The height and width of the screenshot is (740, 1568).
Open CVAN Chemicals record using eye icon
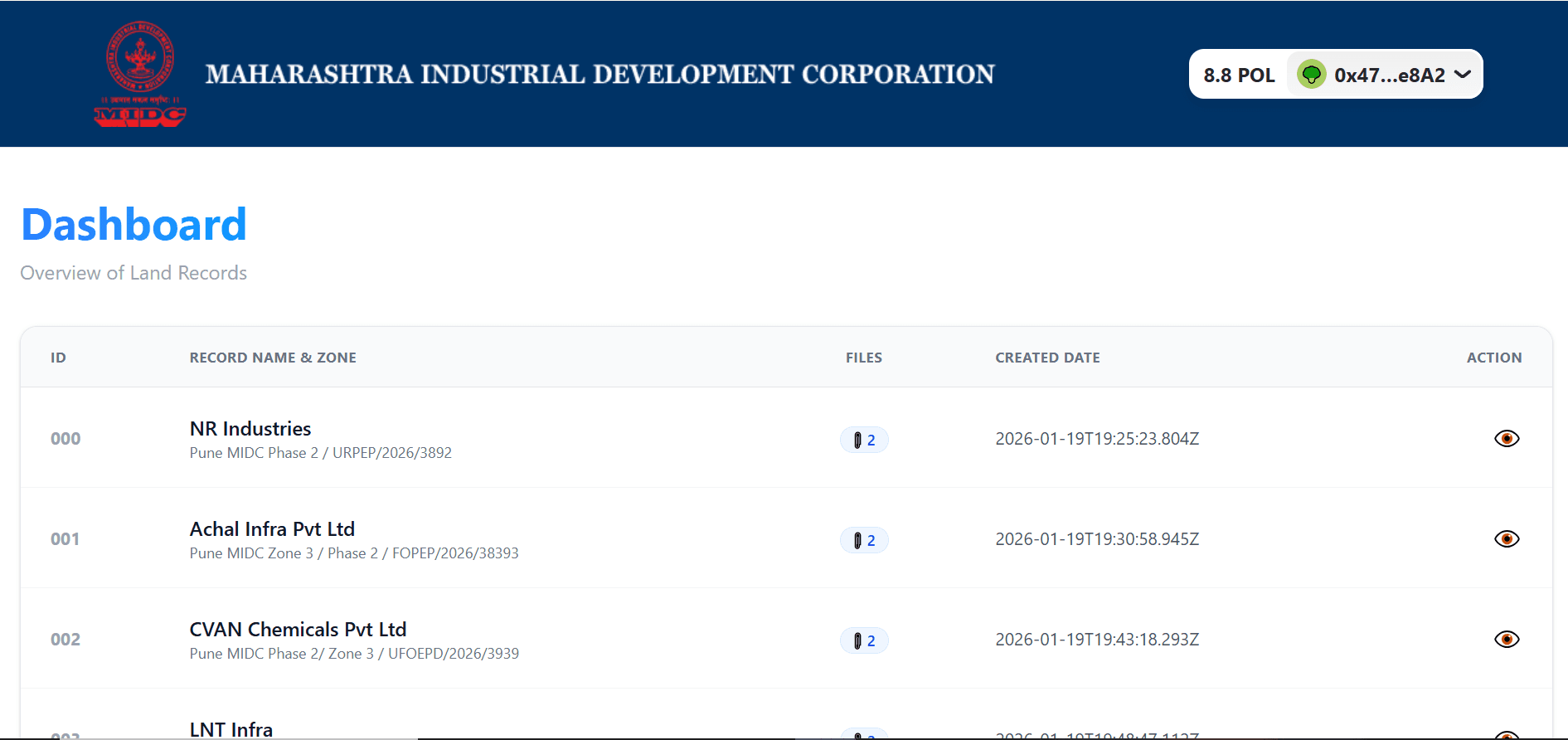pyautogui.click(x=1506, y=640)
